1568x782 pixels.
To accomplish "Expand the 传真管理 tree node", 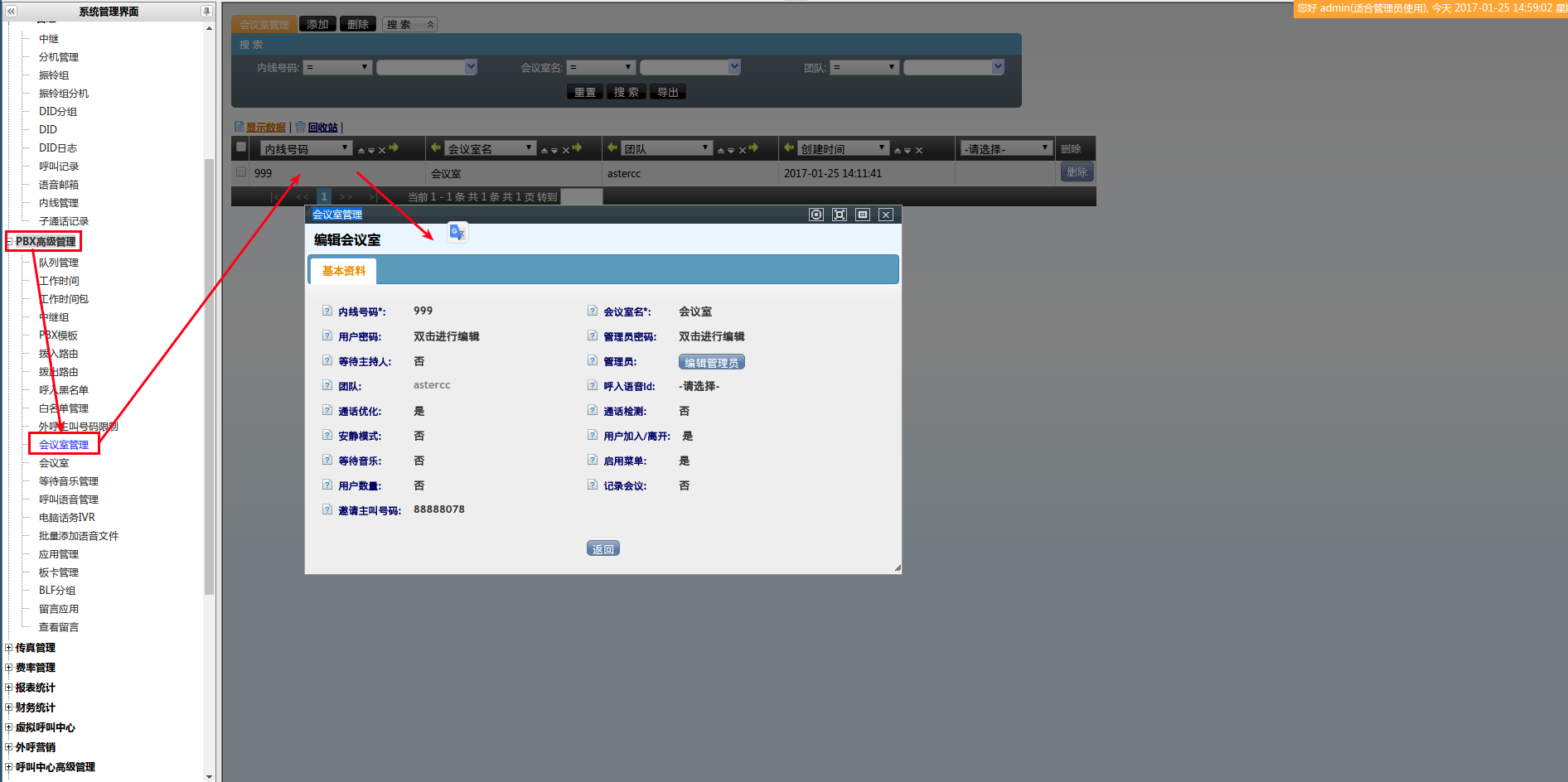I will [x=9, y=648].
